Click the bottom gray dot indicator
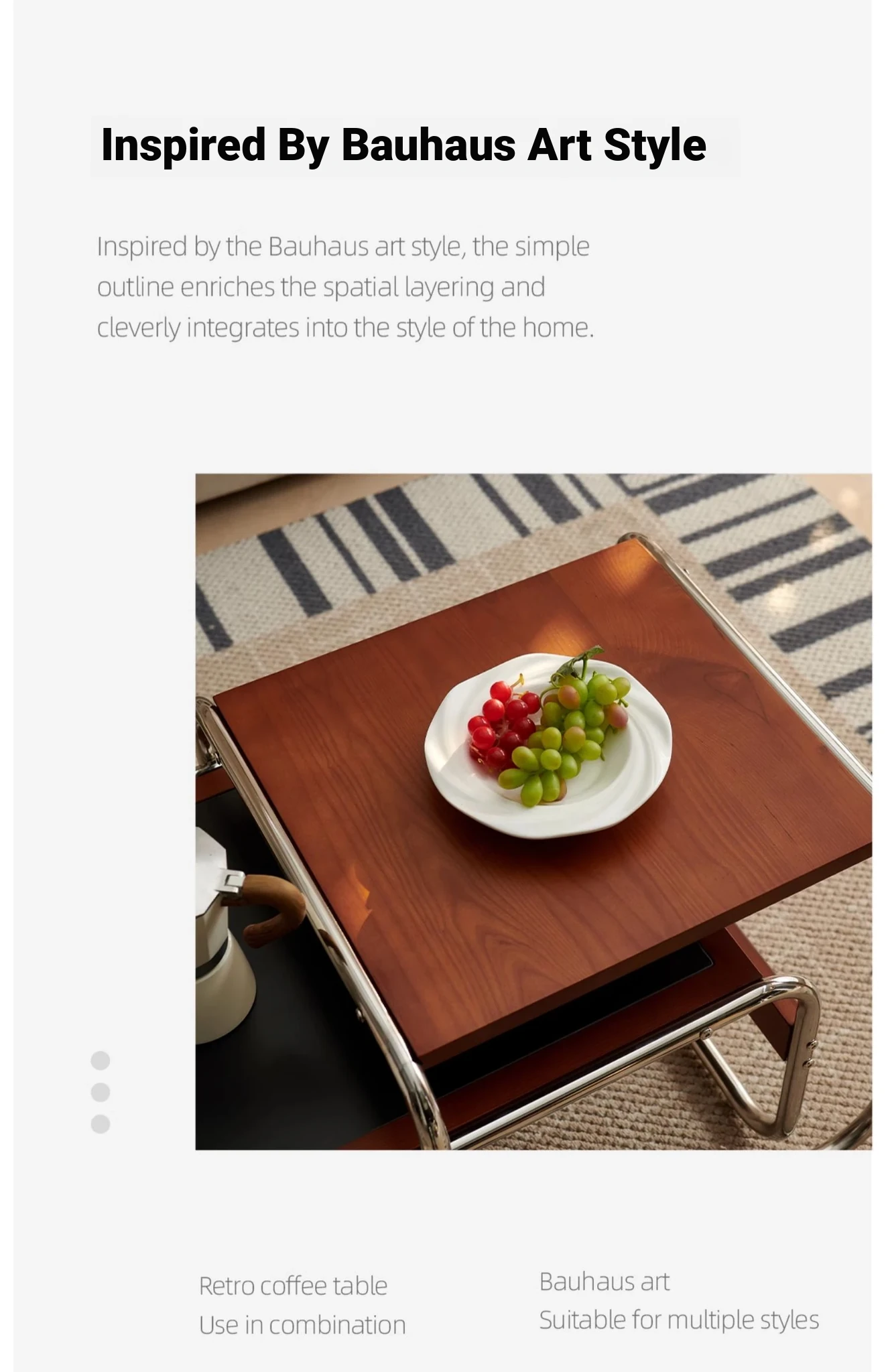 pyautogui.click(x=101, y=1124)
